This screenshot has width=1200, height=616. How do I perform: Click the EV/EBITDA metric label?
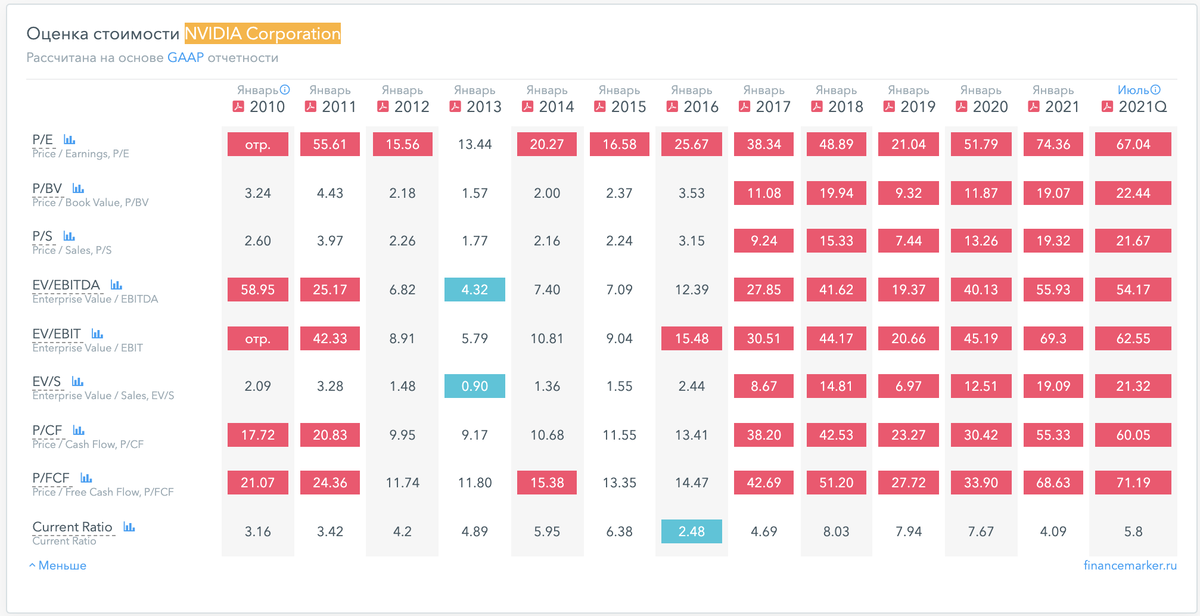pos(68,285)
